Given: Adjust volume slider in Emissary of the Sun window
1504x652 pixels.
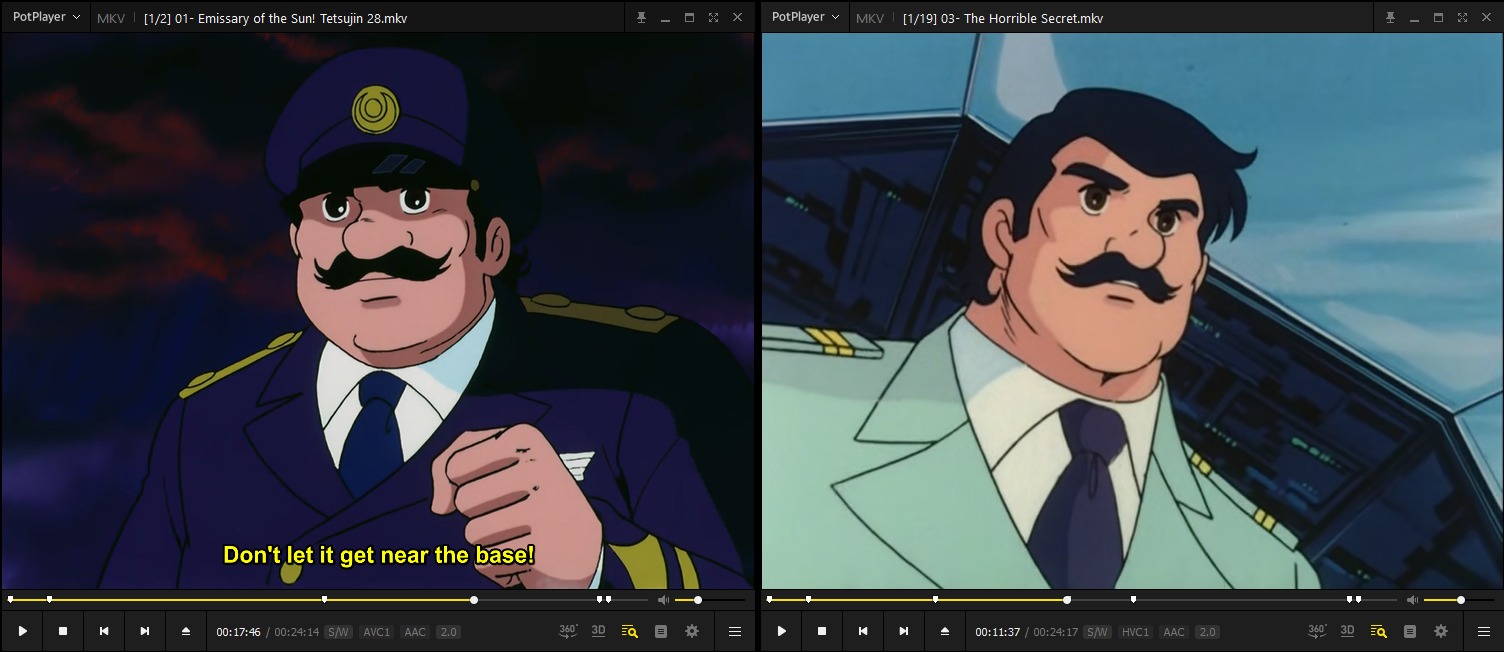Looking at the screenshot, I should (711, 600).
